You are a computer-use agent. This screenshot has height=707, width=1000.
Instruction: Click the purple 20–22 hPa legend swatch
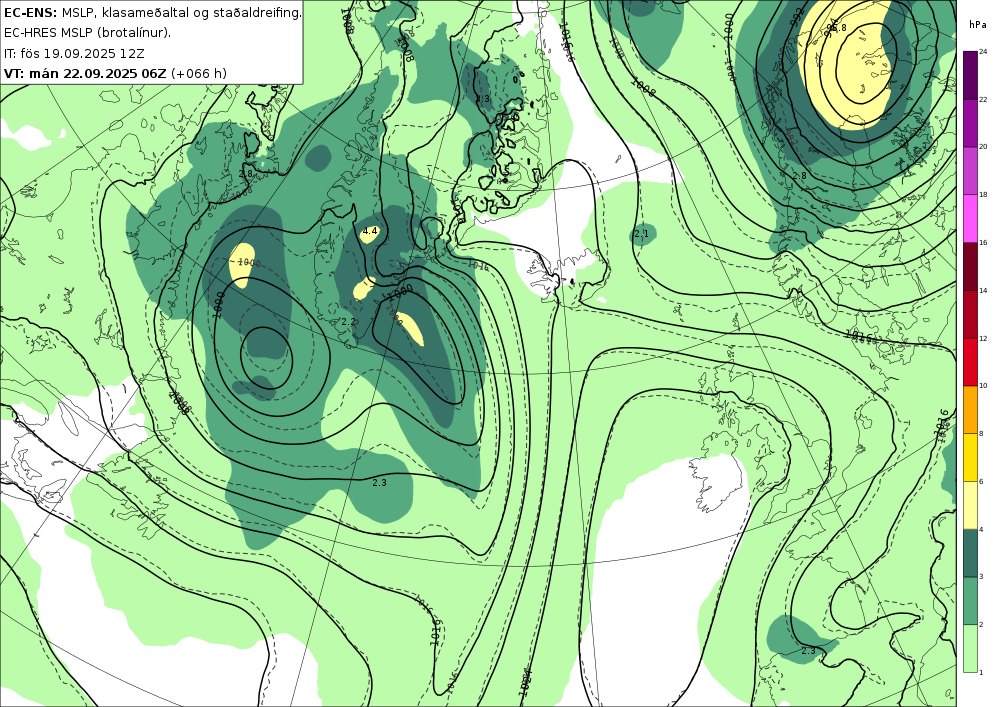(x=971, y=123)
